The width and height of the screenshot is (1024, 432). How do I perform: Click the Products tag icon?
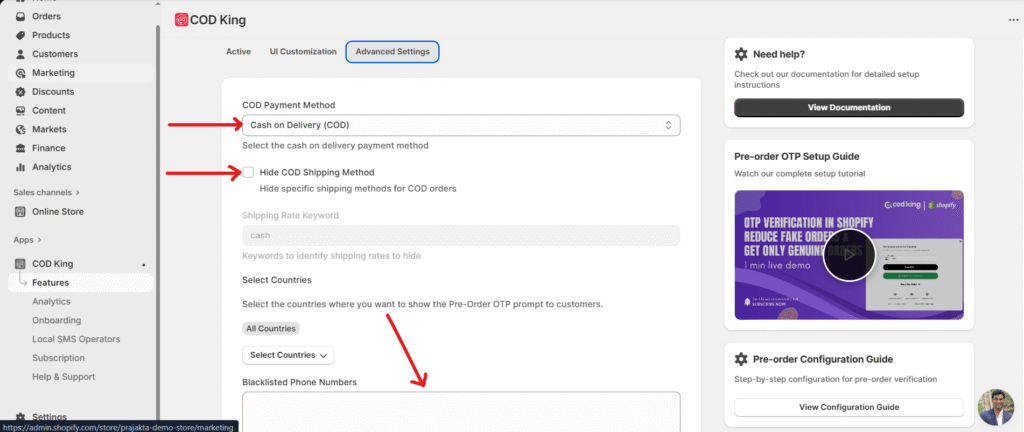(x=22, y=35)
